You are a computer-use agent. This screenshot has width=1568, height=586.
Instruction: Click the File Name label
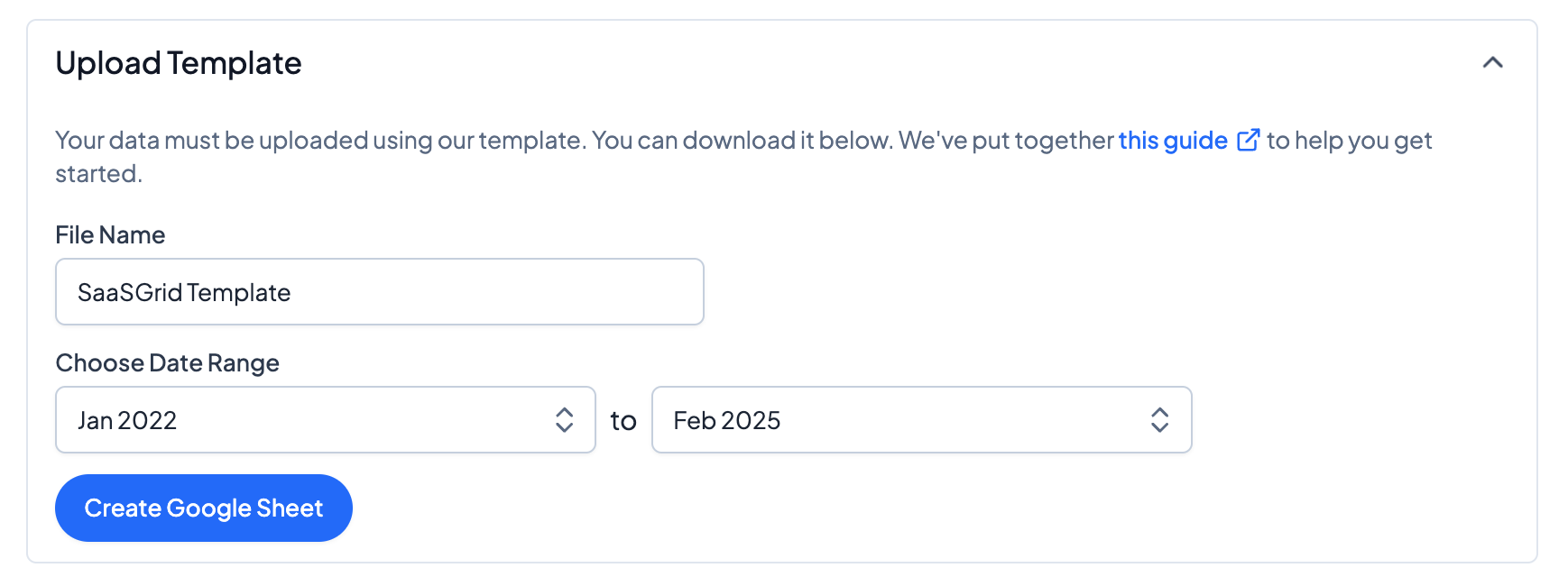tap(110, 235)
